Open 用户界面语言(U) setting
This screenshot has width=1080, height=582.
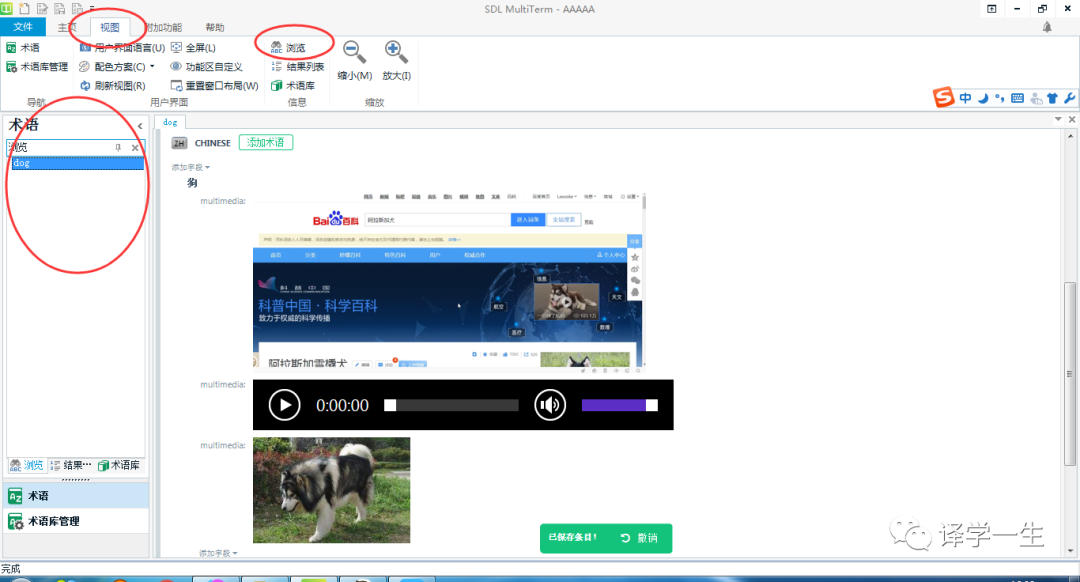coord(123,48)
